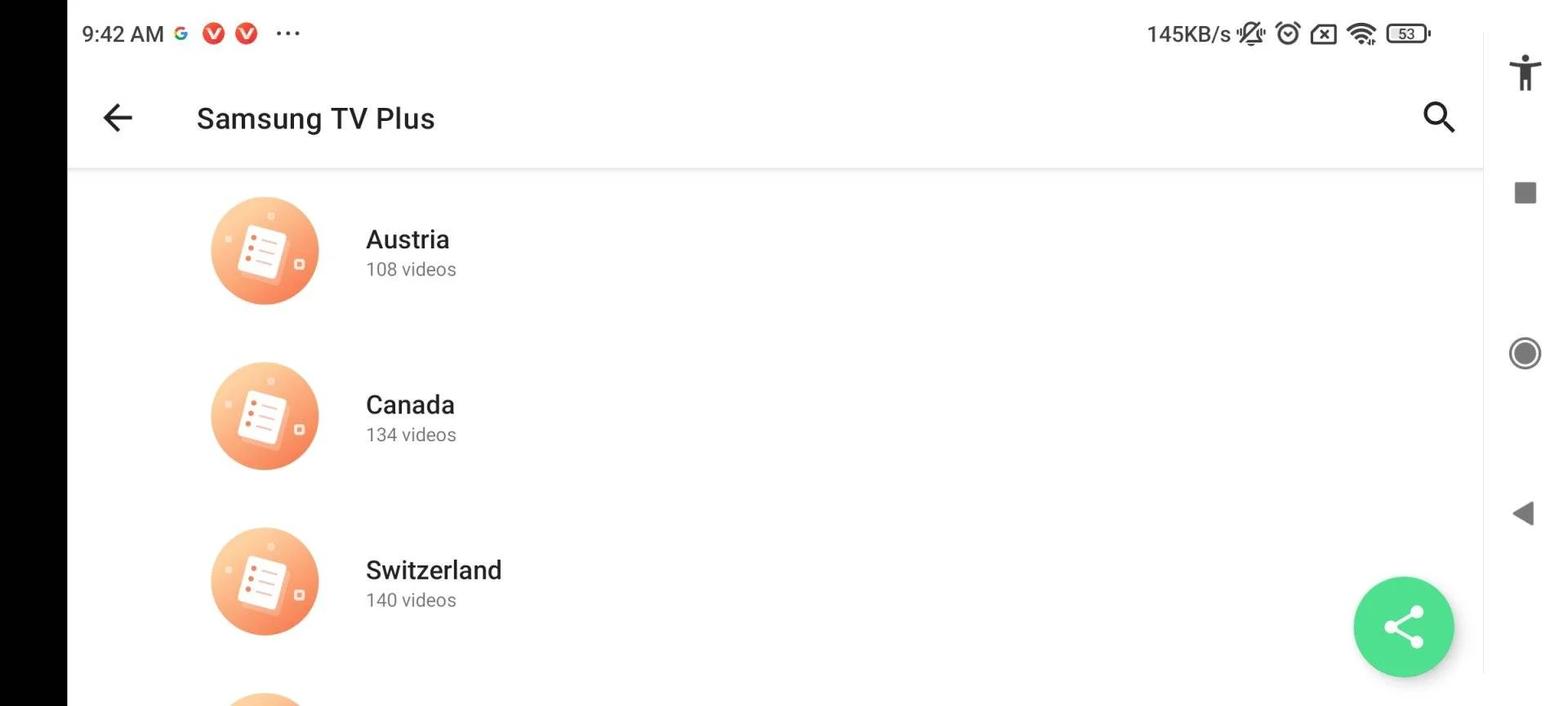
Task: Tap the square recent-apps navigation button
Action: [x=1525, y=193]
